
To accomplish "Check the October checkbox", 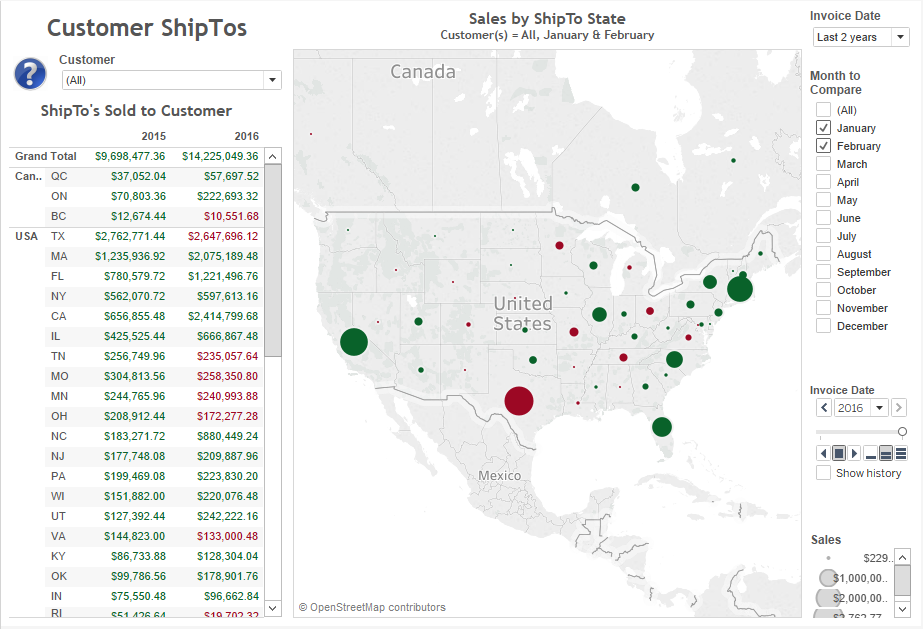I will [824, 290].
